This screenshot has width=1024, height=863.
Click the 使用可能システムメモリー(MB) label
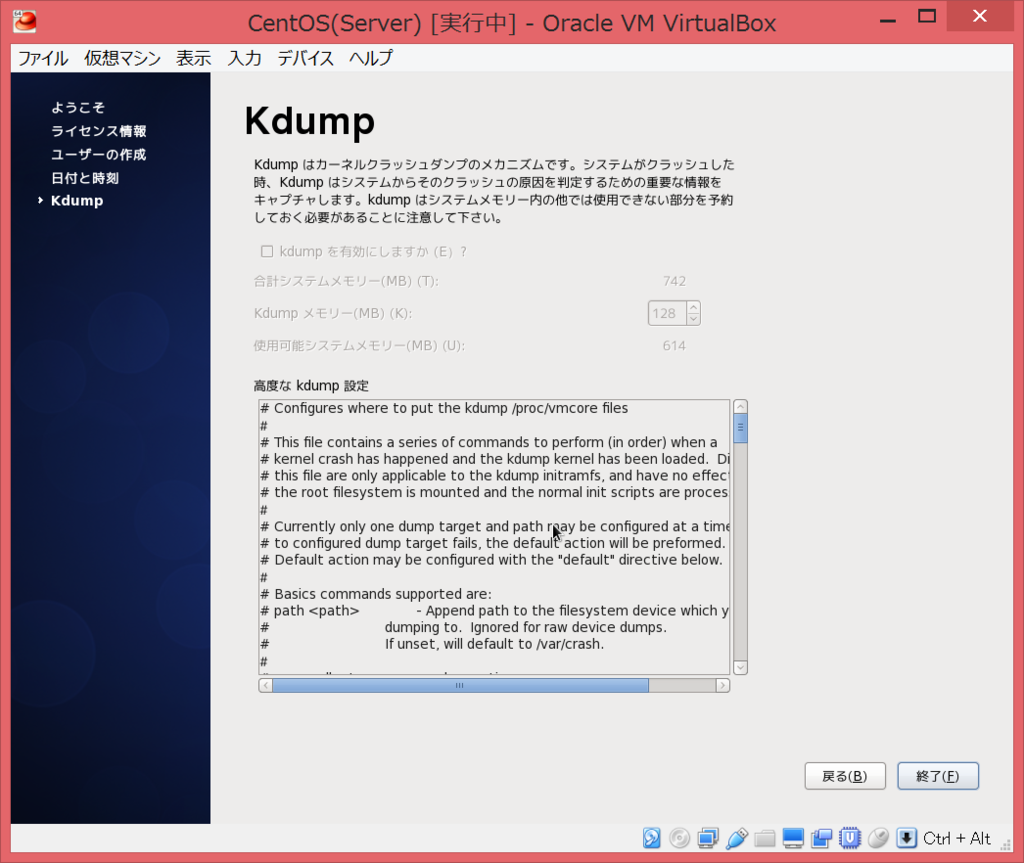tap(359, 346)
